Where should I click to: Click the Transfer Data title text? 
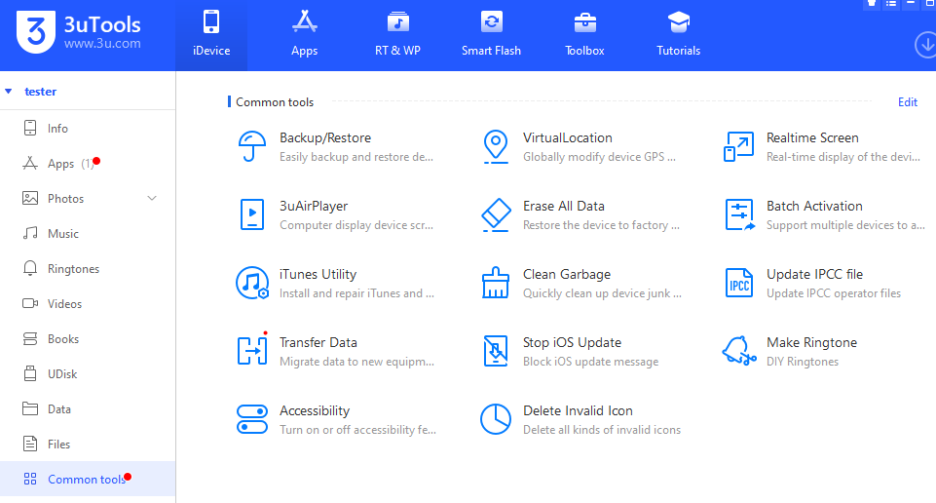click(318, 342)
